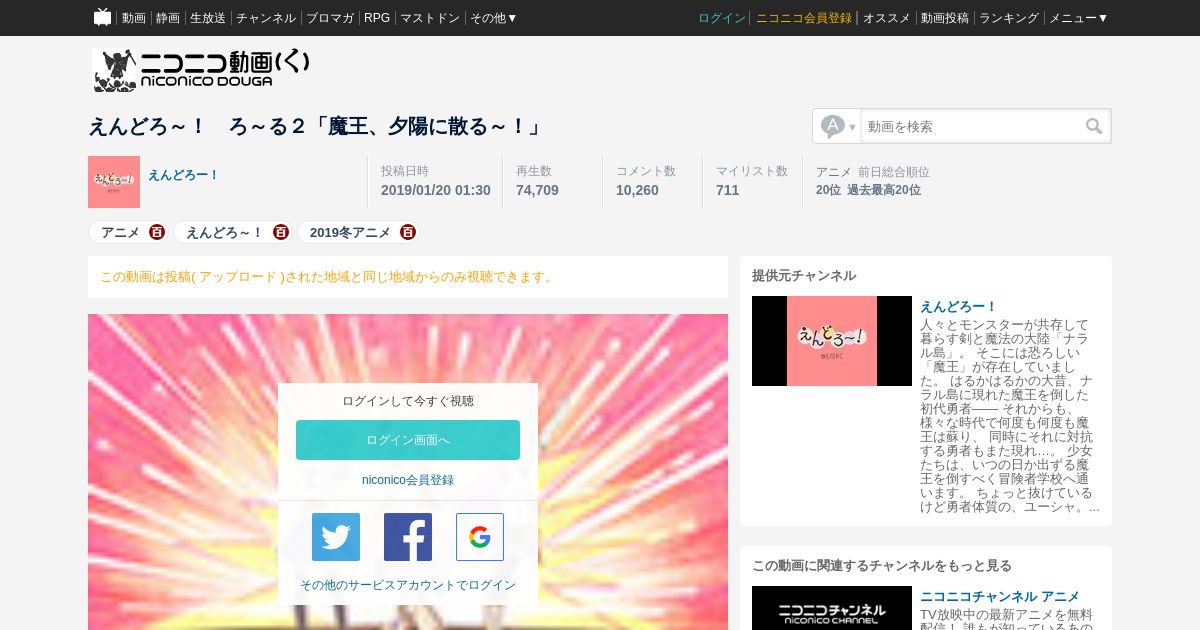Open dictionary icon beside 2019冬アニメ tag
This screenshot has height=630, width=1200.
pos(408,232)
